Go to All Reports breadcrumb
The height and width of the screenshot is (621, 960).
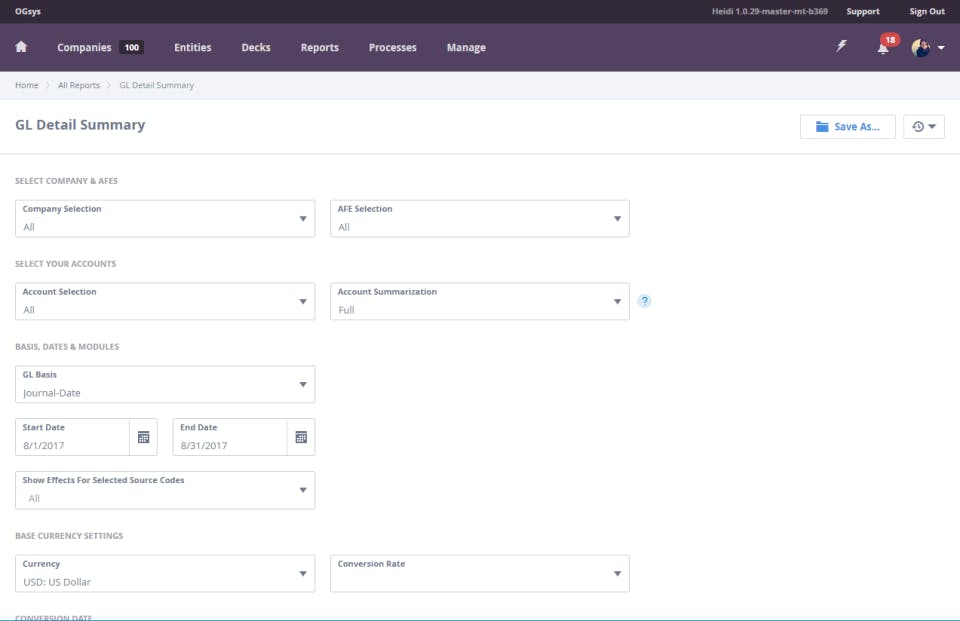click(x=79, y=85)
